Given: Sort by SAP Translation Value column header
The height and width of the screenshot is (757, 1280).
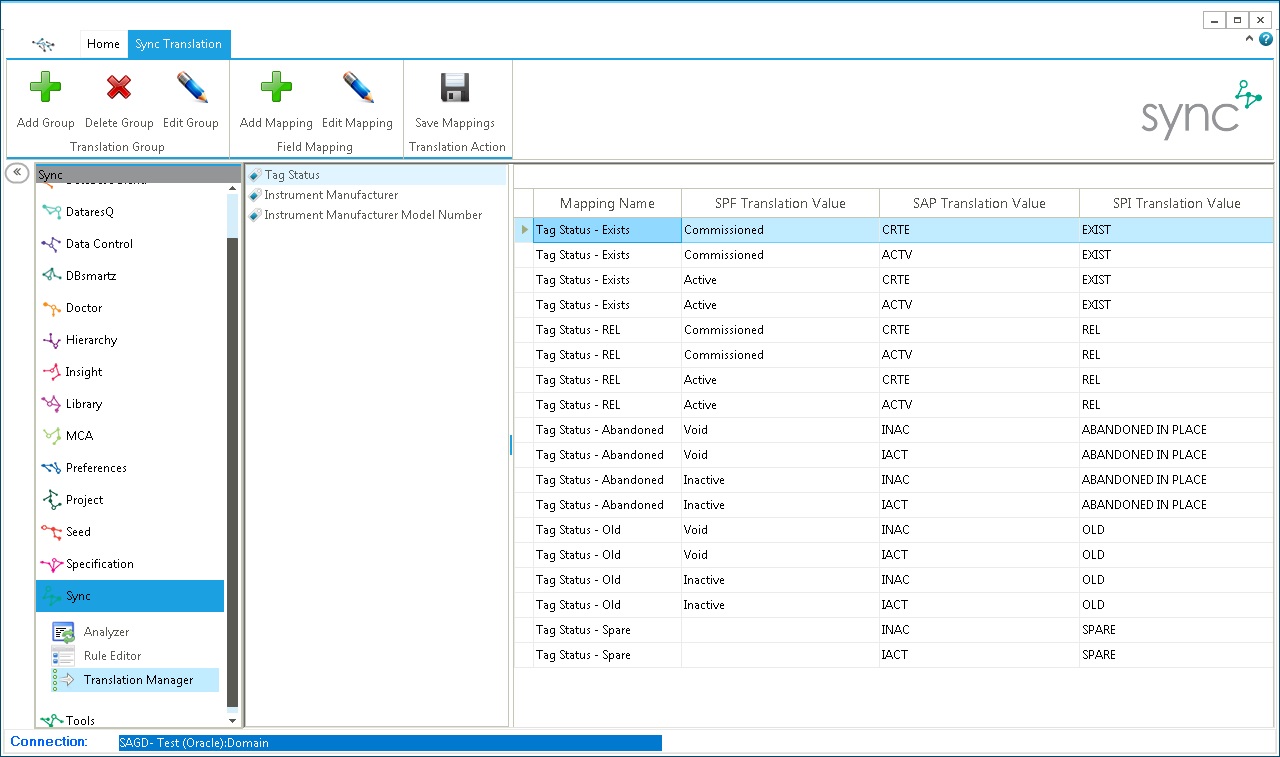Looking at the screenshot, I should point(979,203).
